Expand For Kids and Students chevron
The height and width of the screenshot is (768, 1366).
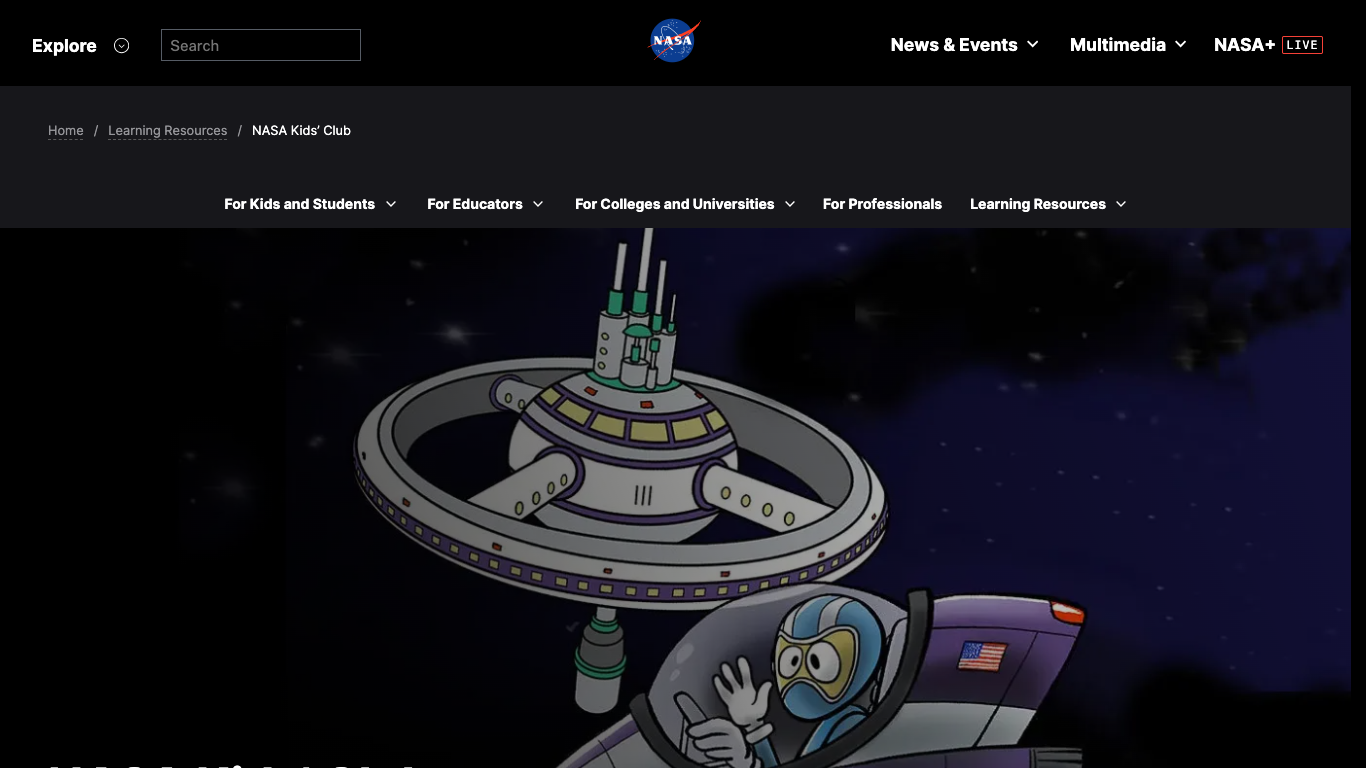[x=391, y=204]
